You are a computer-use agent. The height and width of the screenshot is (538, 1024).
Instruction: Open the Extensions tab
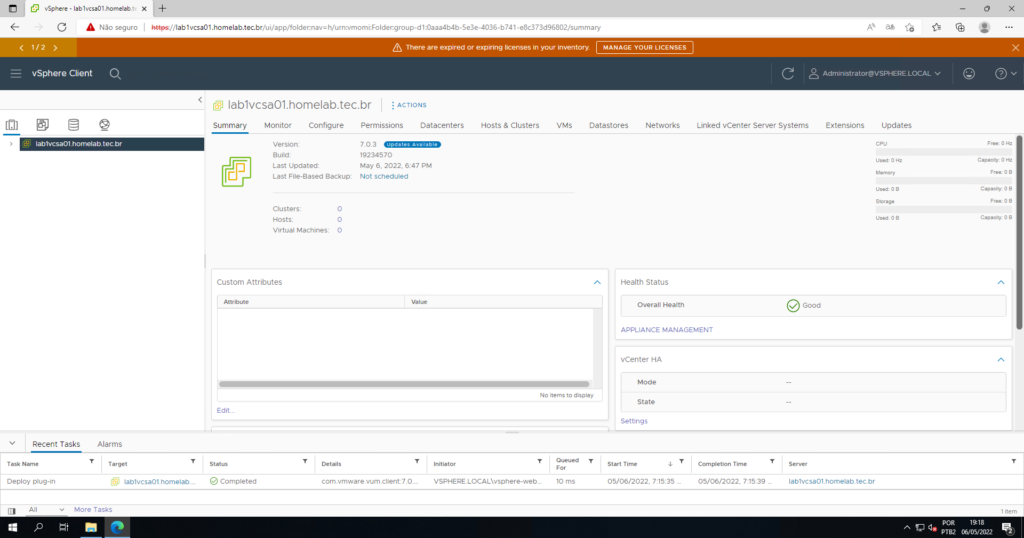click(x=844, y=125)
